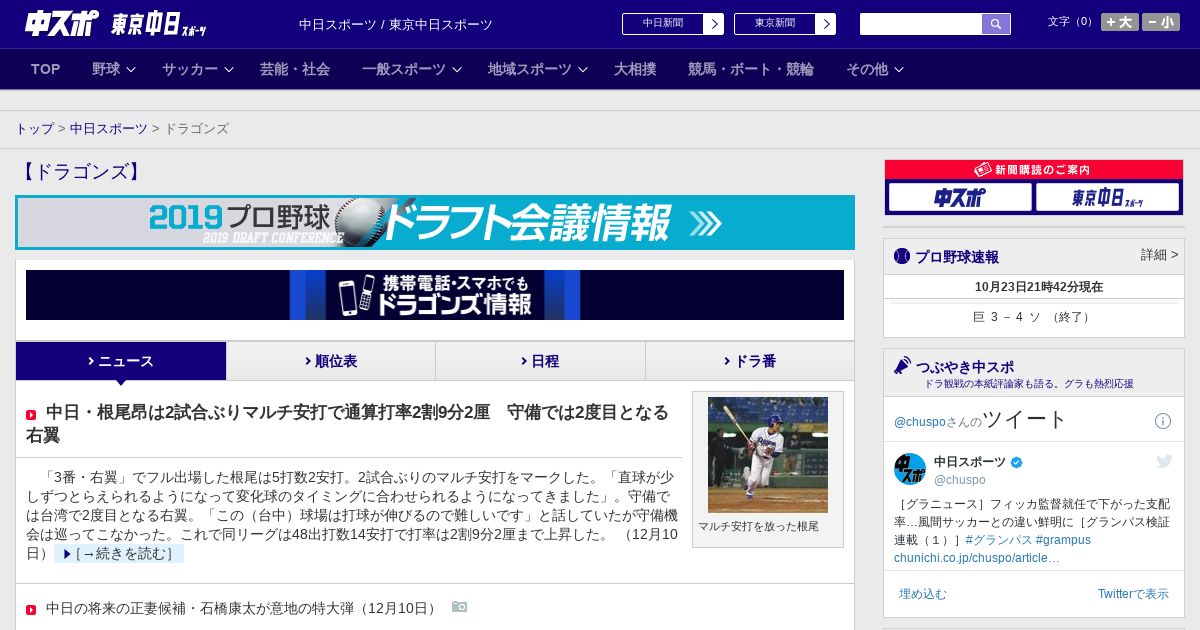Expand the 地域スポーツ dropdown menu
This screenshot has width=1200, height=630.
[x=537, y=69]
